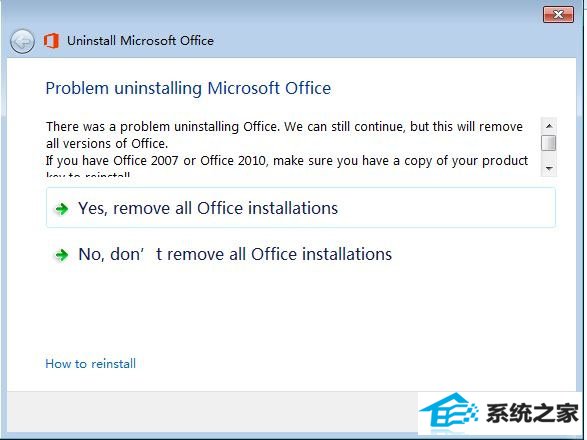
Task: Close the Uninstall Microsoft Office dialog
Action: click(558, 15)
